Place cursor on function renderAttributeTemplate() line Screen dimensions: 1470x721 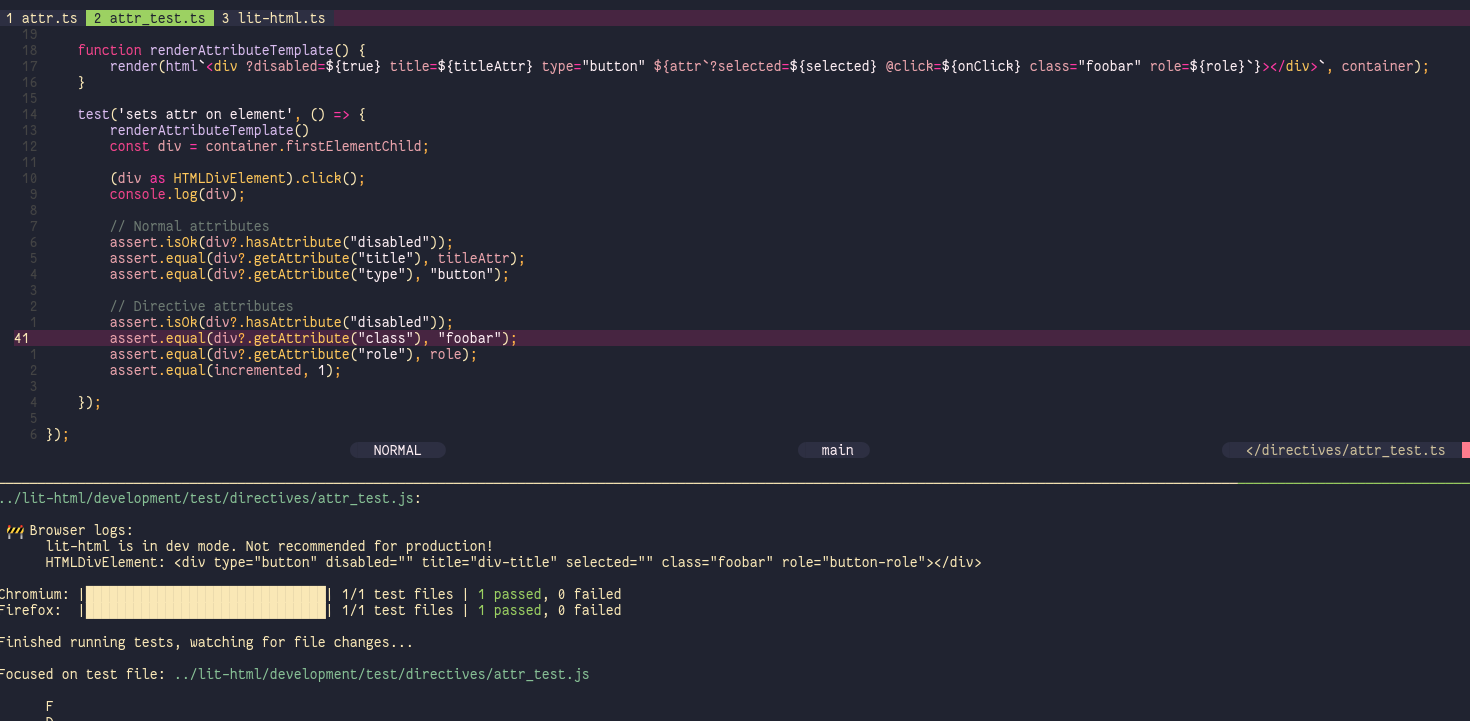(x=222, y=50)
